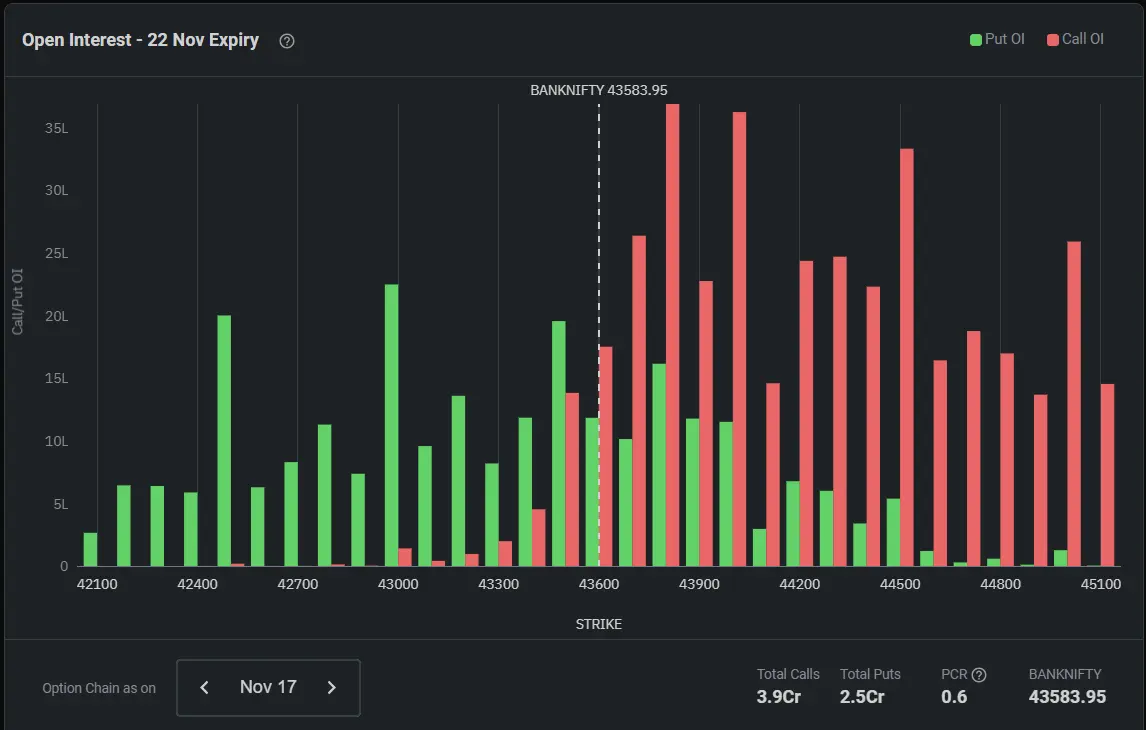Click the 20L y-axis label
This screenshot has width=1146, height=730.
pos(56,316)
